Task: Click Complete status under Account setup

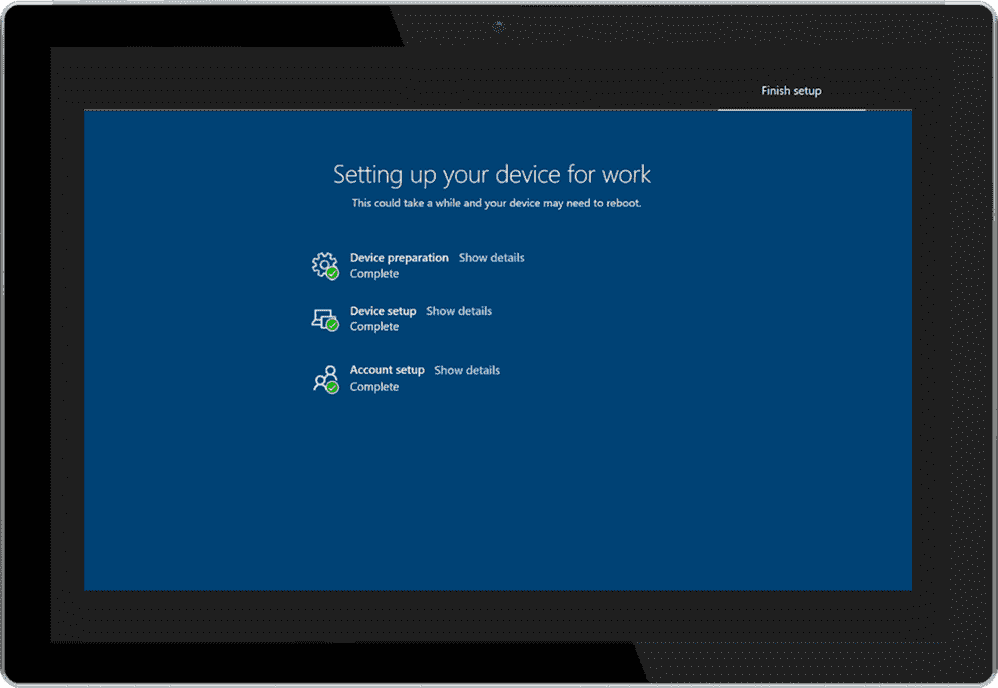Action: (374, 387)
